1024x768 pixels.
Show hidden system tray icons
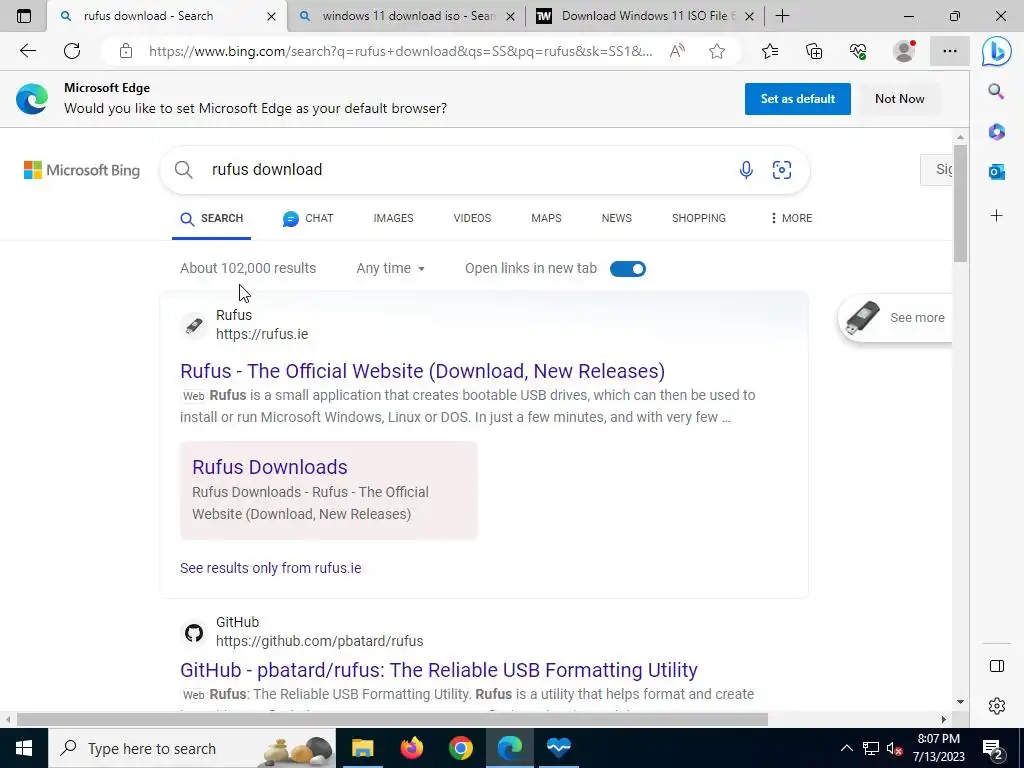pos(846,748)
